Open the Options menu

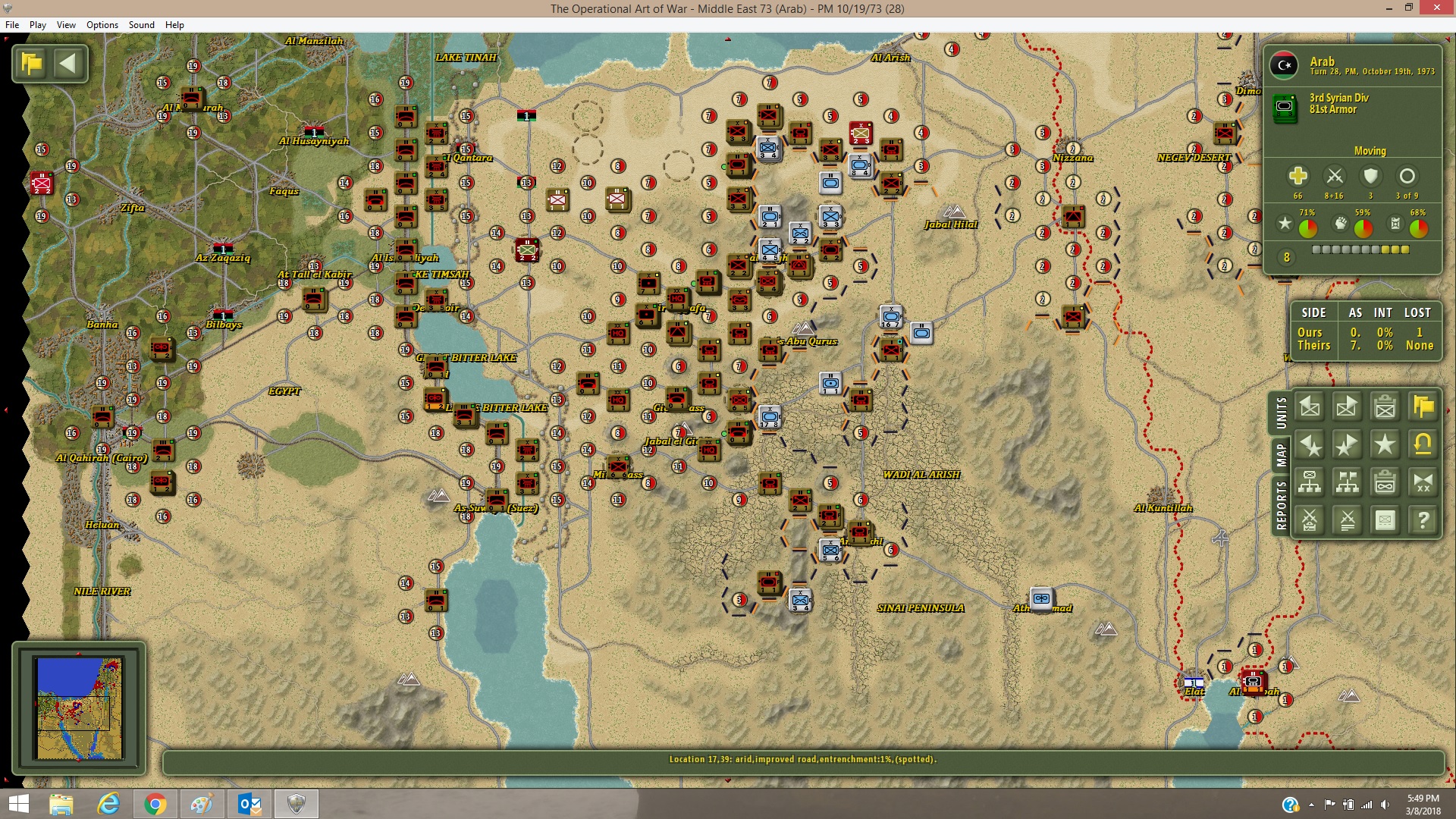[102, 25]
